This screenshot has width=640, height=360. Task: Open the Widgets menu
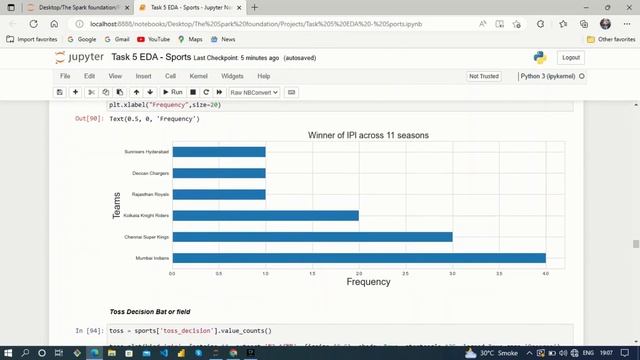tap(232, 76)
